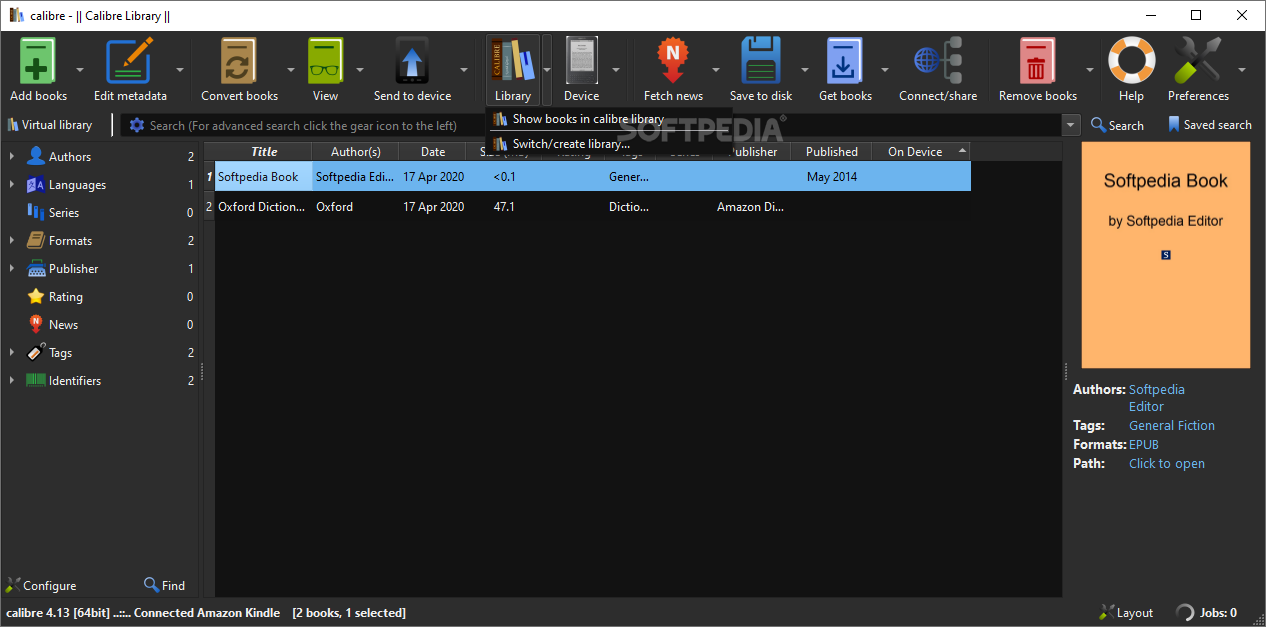Click the Click to open path link
Viewport: 1266px width, 627px height.
tap(1167, 463)
